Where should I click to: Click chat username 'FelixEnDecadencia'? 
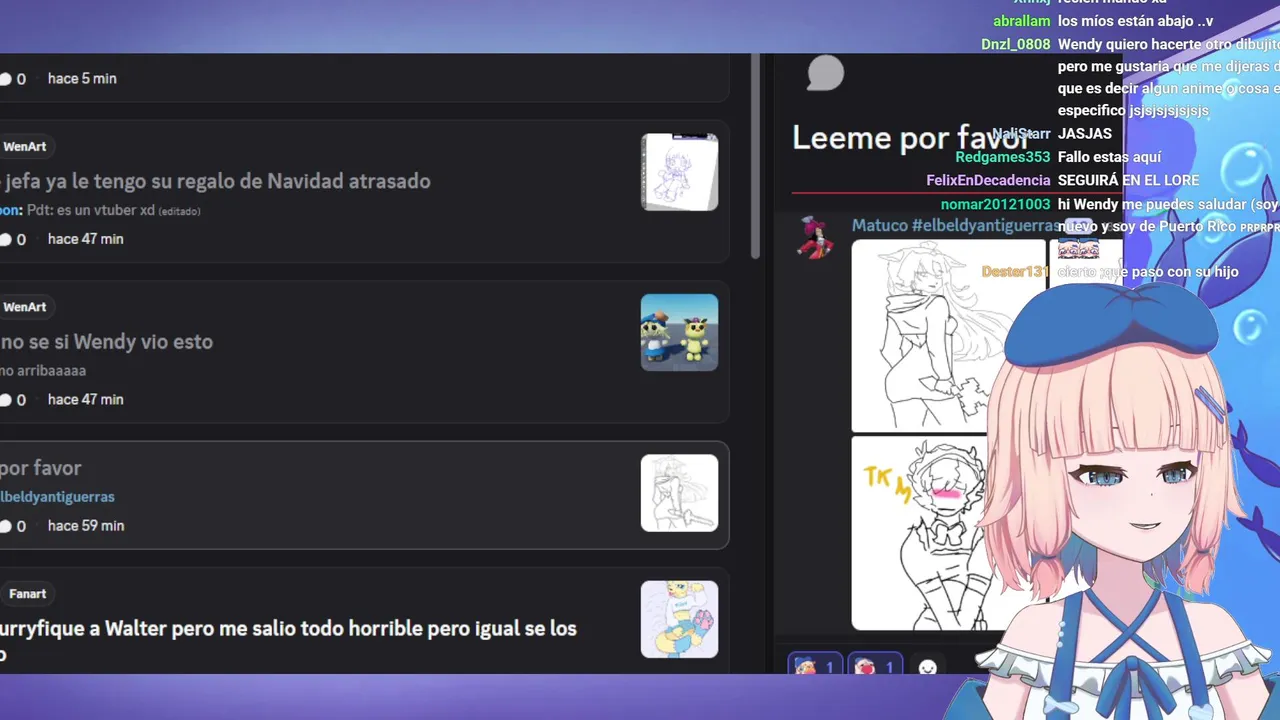[989, 181]
